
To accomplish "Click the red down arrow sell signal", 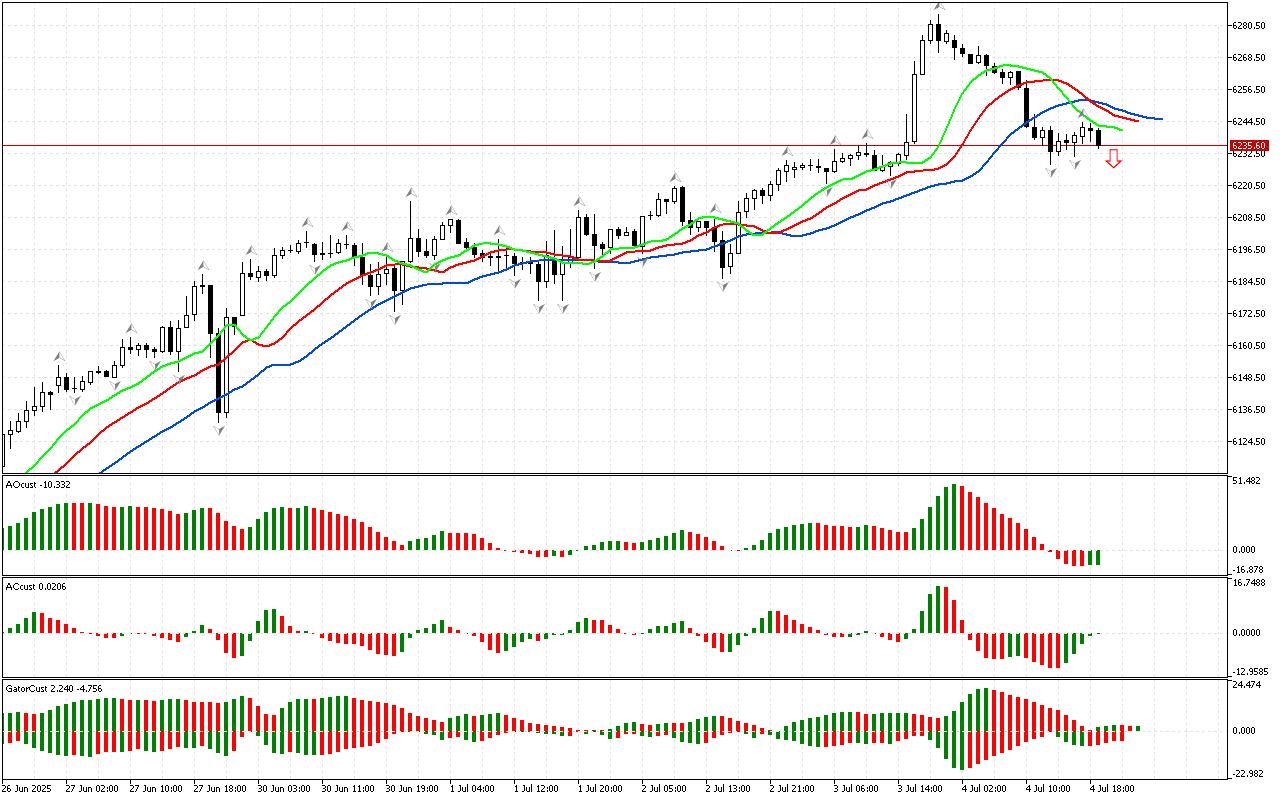I will pyautogui.click(x=1113, y=158).
